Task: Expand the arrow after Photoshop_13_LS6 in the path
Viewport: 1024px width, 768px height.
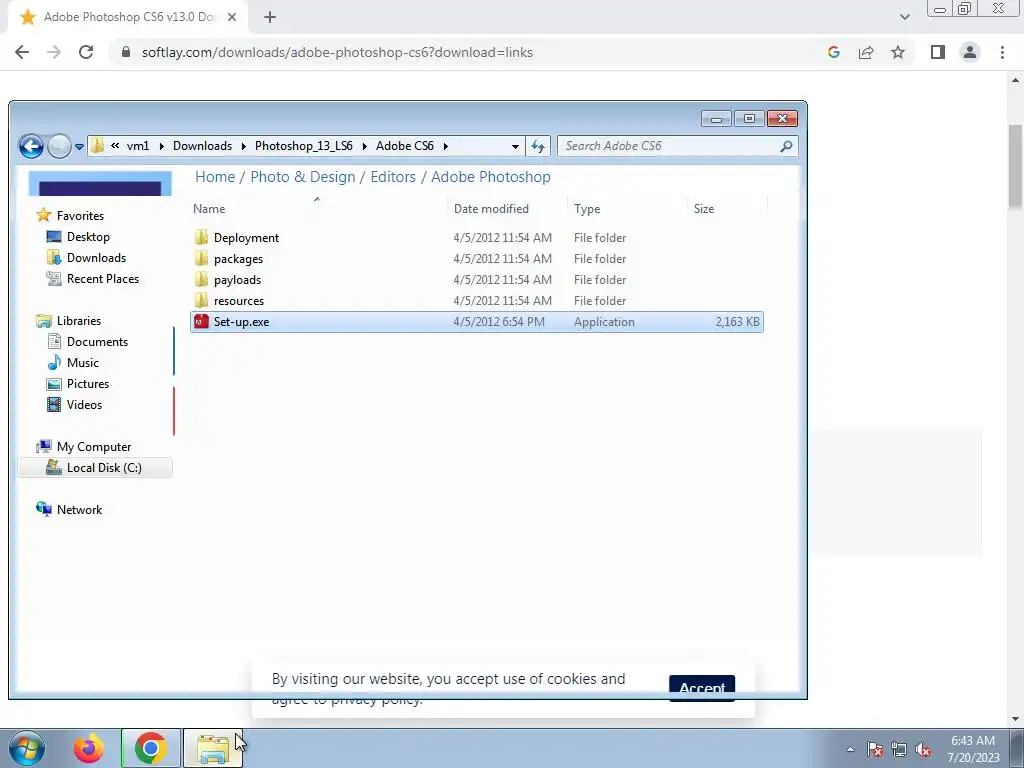Action: pyautogui.click(x=364, y=146)
